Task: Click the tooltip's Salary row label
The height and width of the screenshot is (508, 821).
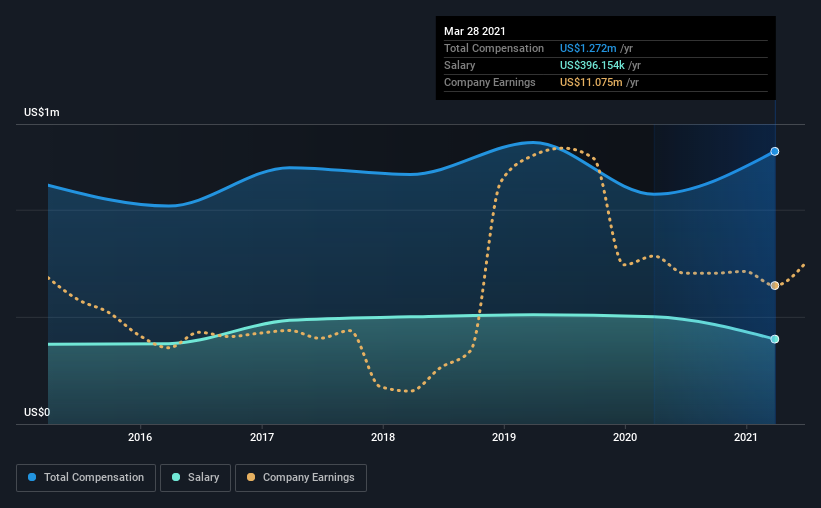Action: point(460,65)
